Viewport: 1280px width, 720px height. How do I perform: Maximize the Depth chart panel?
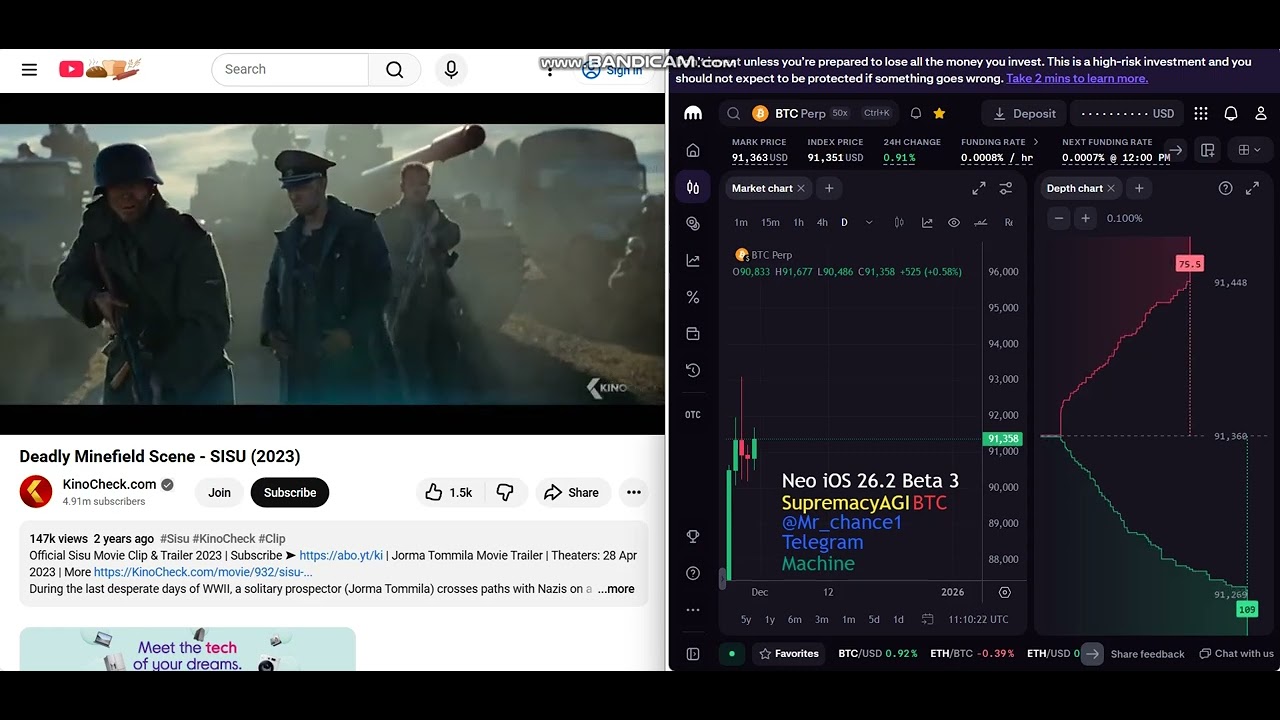pos(1252,188)
